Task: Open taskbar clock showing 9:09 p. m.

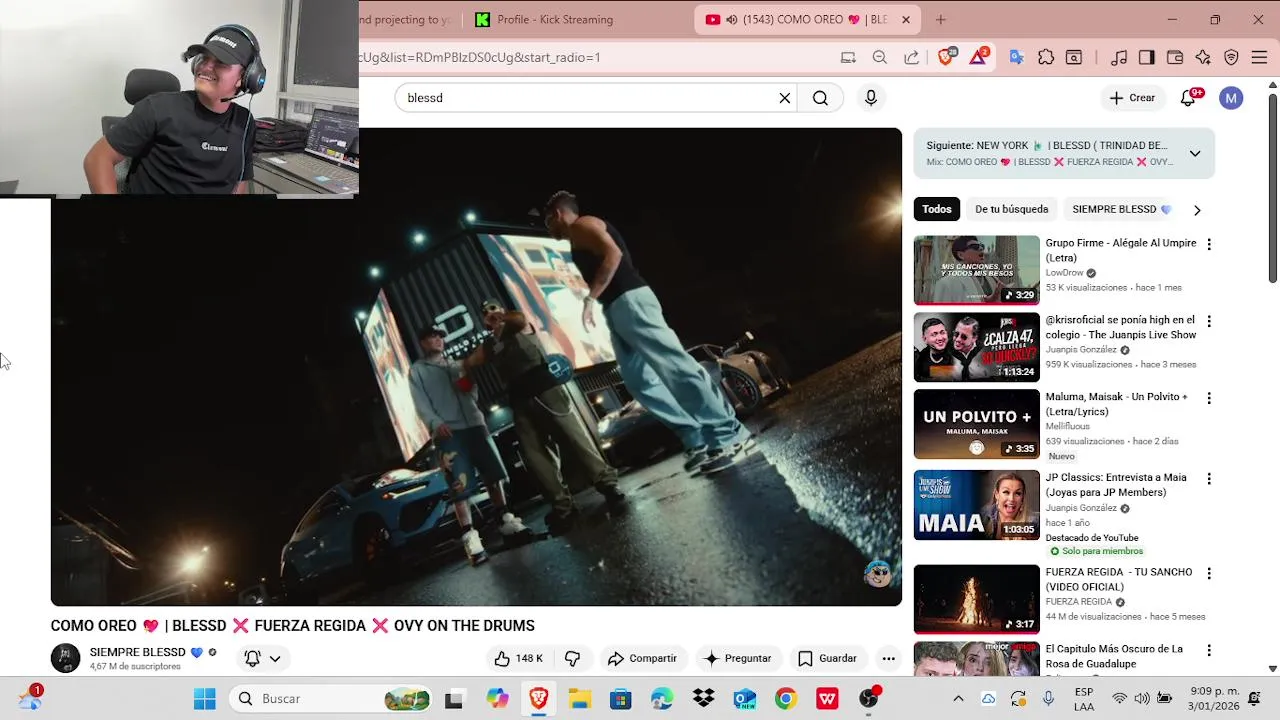Action: click(1214, 698)
